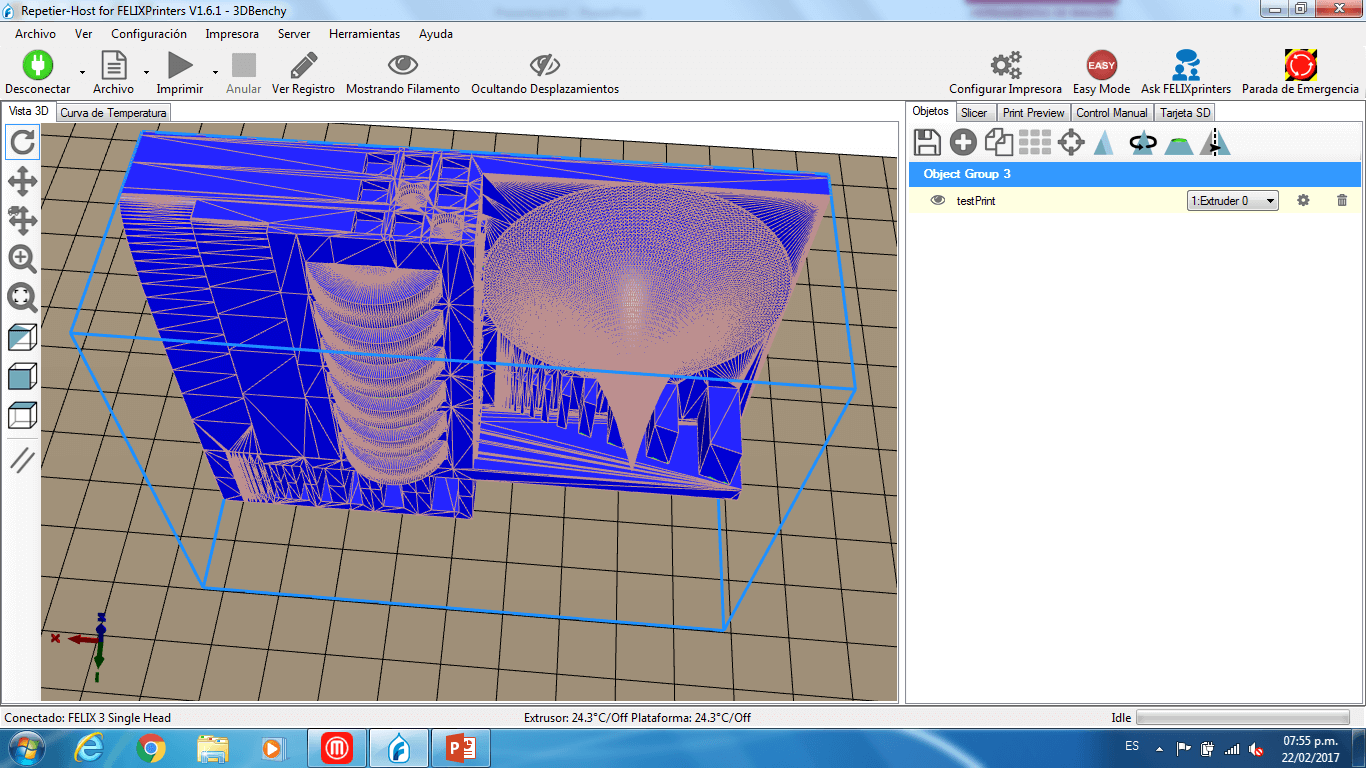Switch to front view cube
Screen dimensions: 1366x768
tap(22, 376)
